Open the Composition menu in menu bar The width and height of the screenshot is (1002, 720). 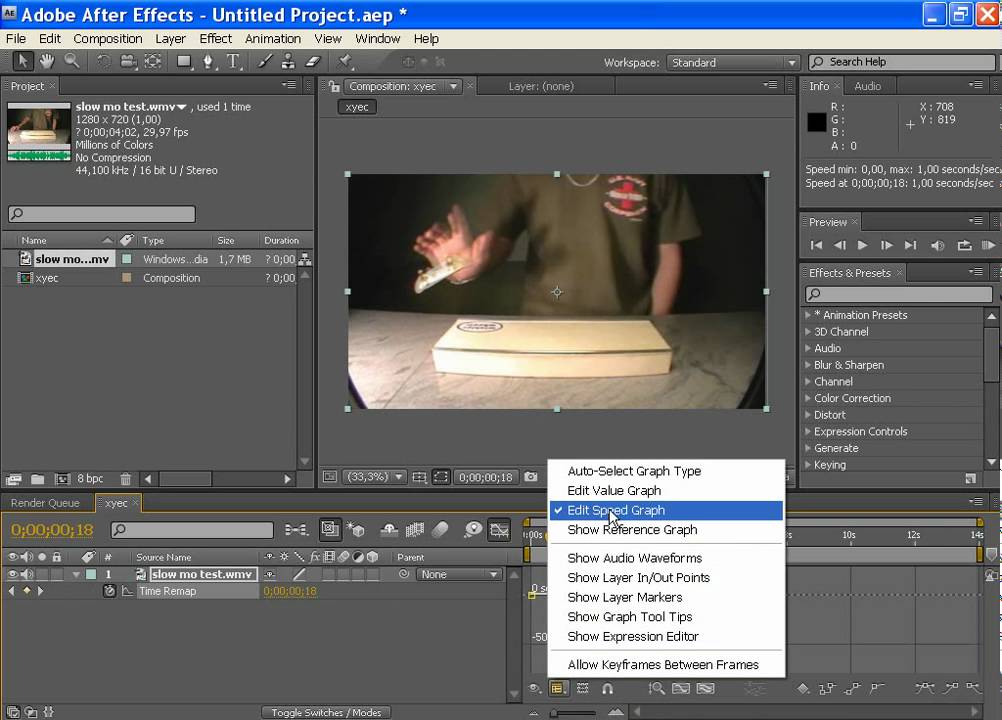pyautogui.click(x=108, y=39)
